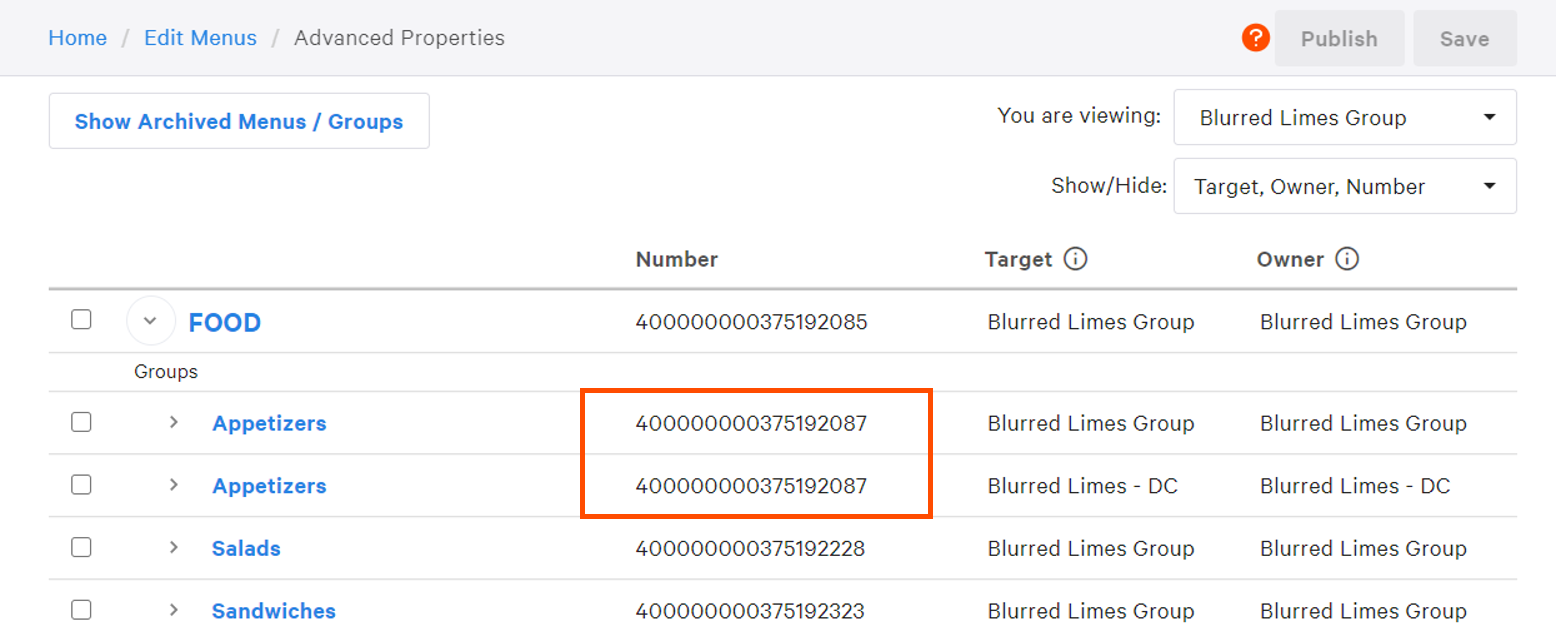This screenshot has height=641, width=1556.
Task: Open the FOOD menu link
Action: click(x=224, y=322)
